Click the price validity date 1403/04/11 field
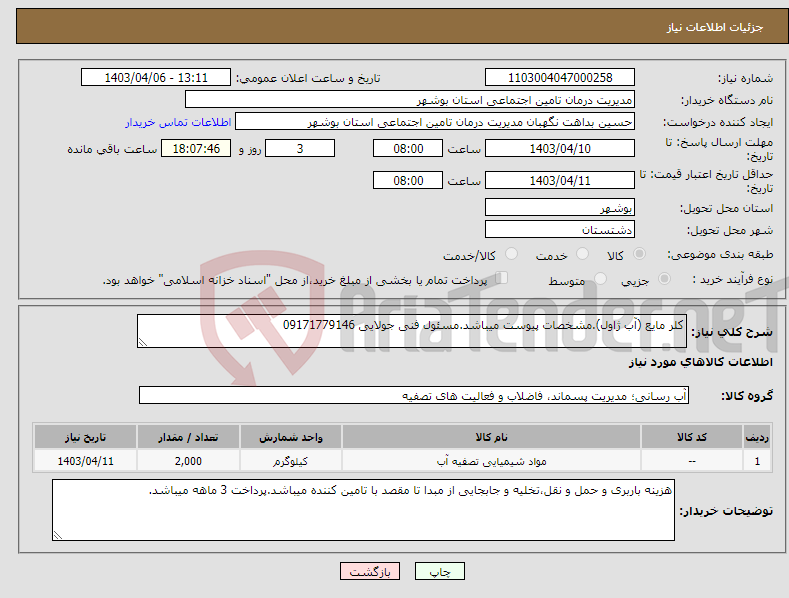Screen dimensions: 789x598 click(x=560, y=180)
